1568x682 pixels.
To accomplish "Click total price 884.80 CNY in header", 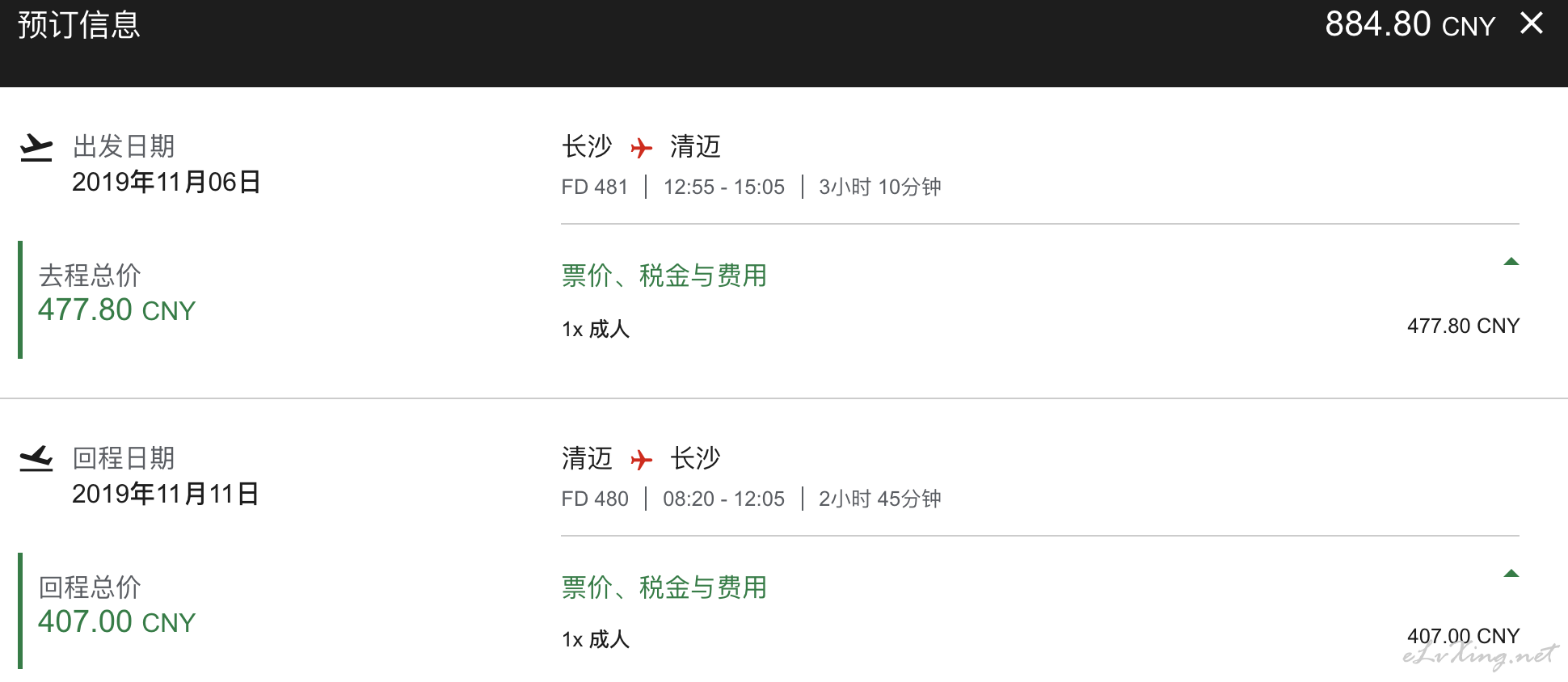I will [1410, 24].
